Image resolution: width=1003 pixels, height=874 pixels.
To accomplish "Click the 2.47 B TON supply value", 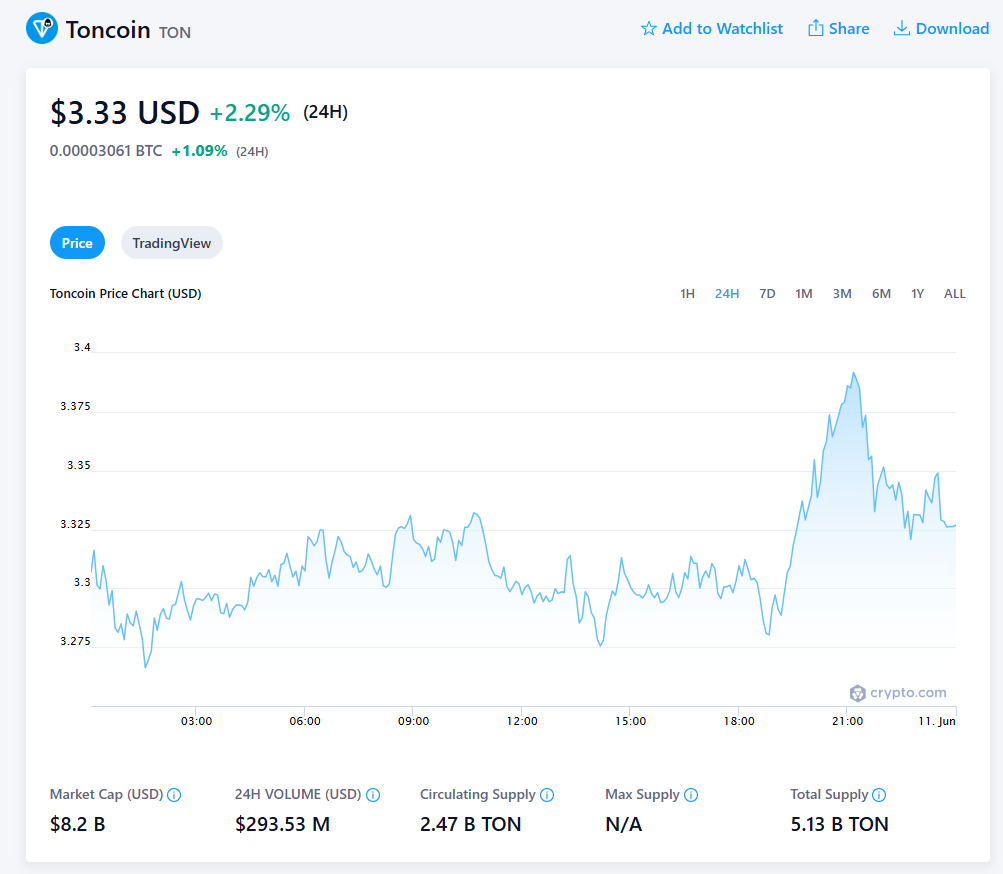I will coord(470,824).
